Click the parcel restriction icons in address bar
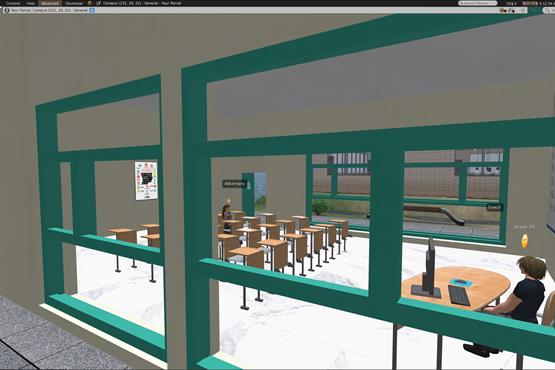 [x=507, y=11]
